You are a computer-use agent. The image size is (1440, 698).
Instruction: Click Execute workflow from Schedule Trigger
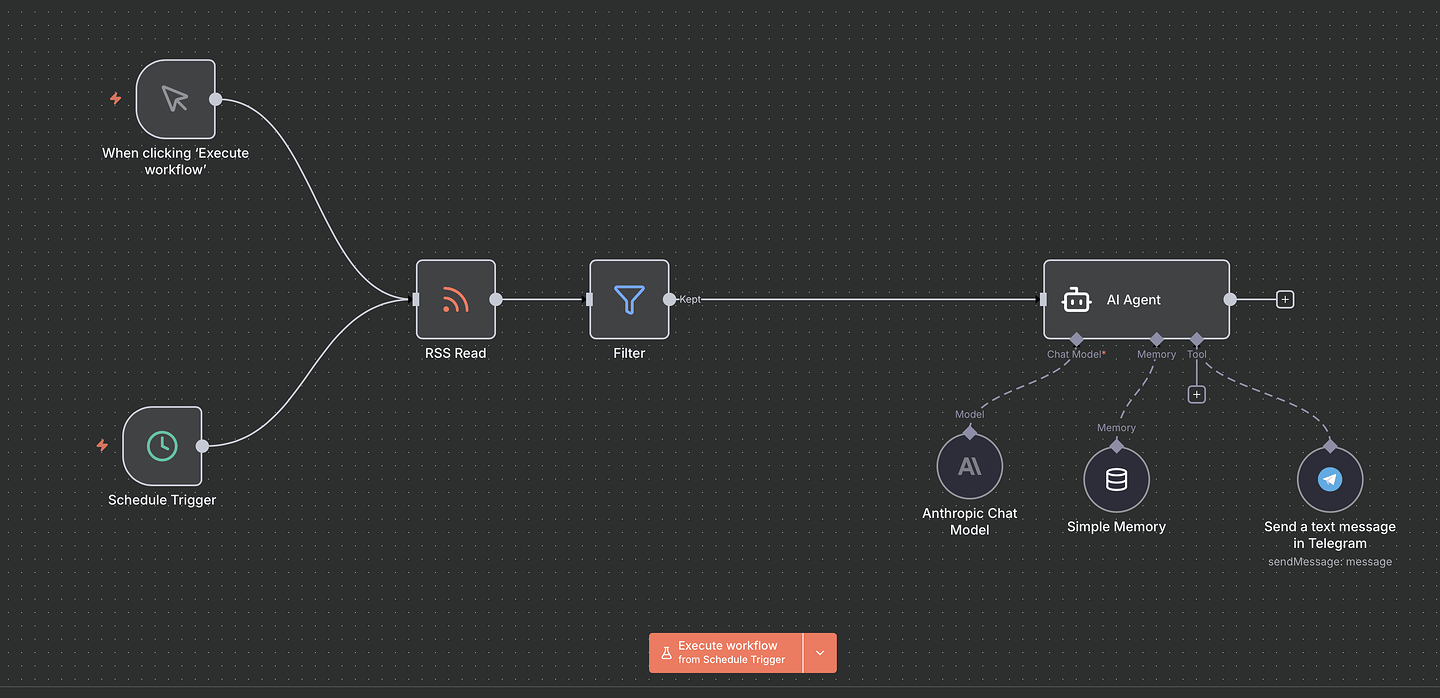pos(725,652)
